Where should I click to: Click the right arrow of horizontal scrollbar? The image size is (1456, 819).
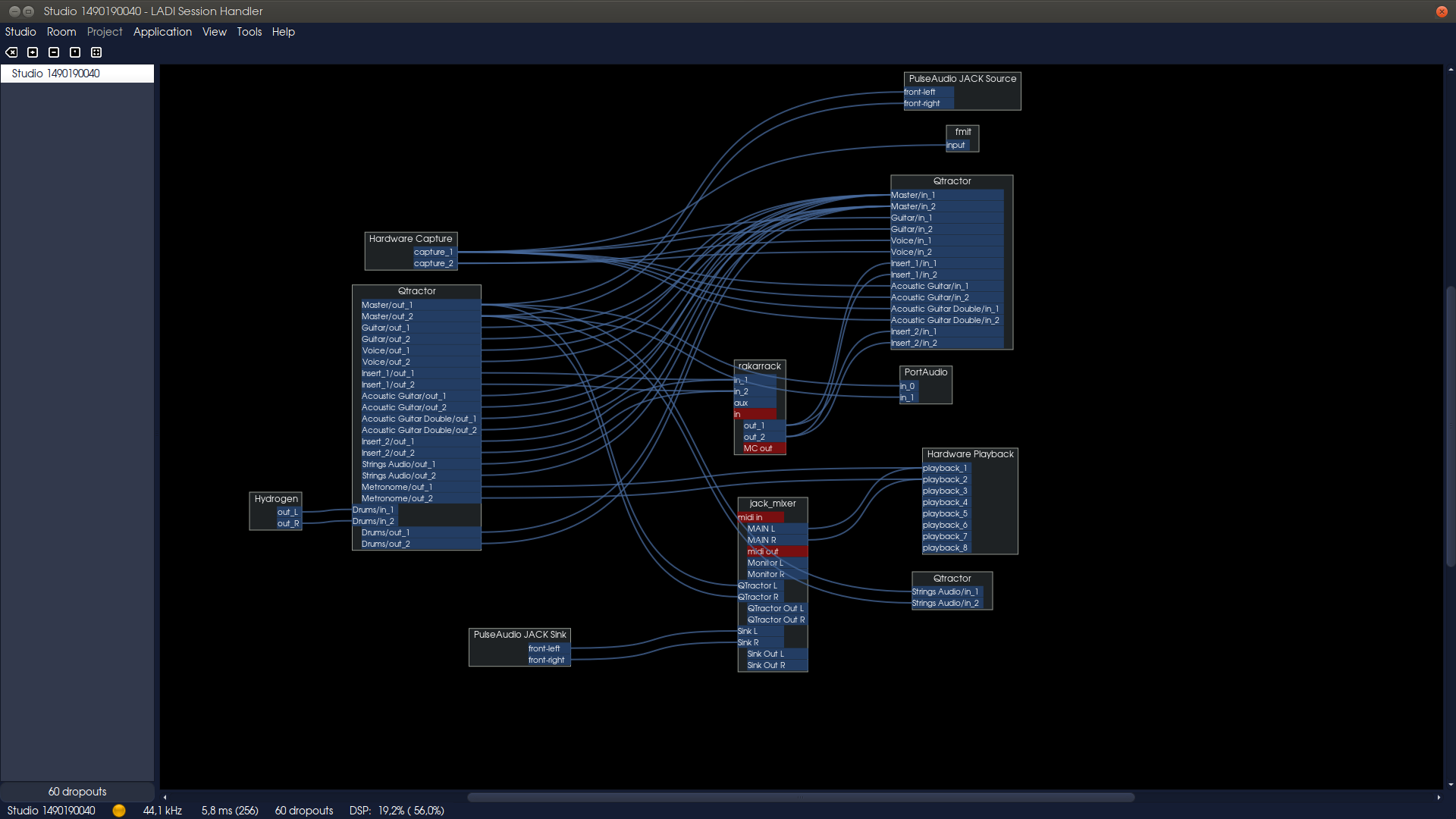pos(1439,797)
